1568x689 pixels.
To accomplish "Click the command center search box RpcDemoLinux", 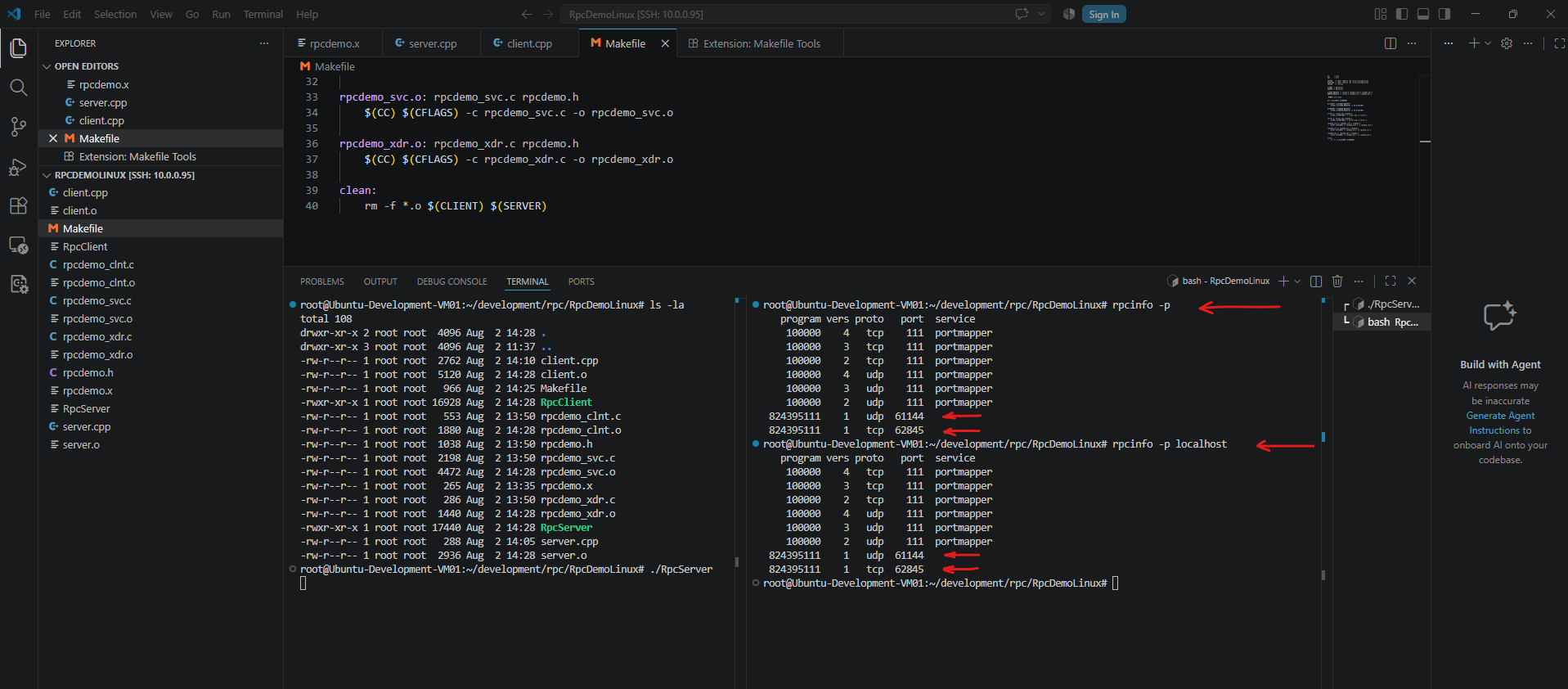I will (x=785, y=14).
